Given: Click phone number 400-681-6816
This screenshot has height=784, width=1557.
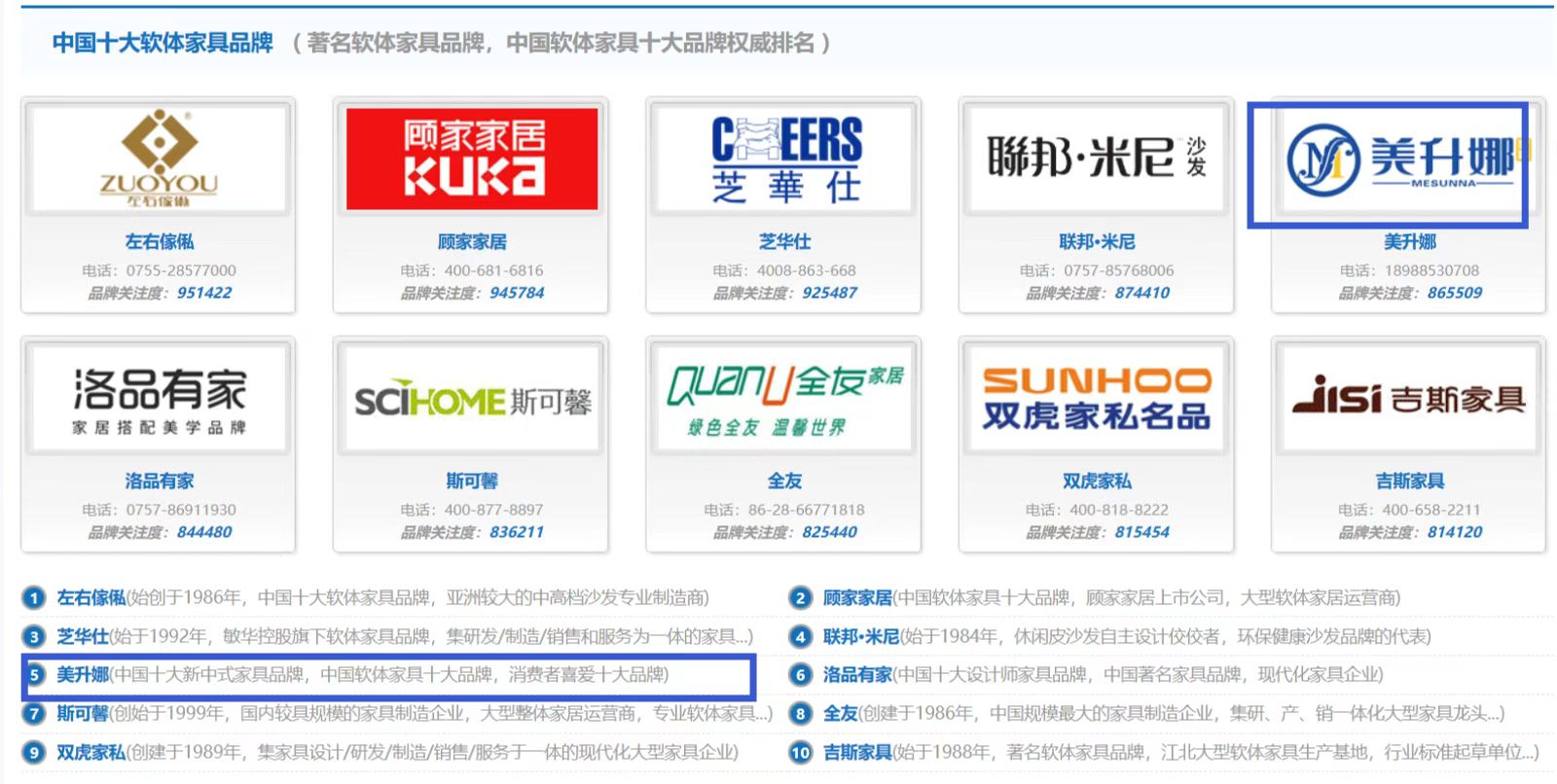Looking at the screenshot, I should pos(494,270).
